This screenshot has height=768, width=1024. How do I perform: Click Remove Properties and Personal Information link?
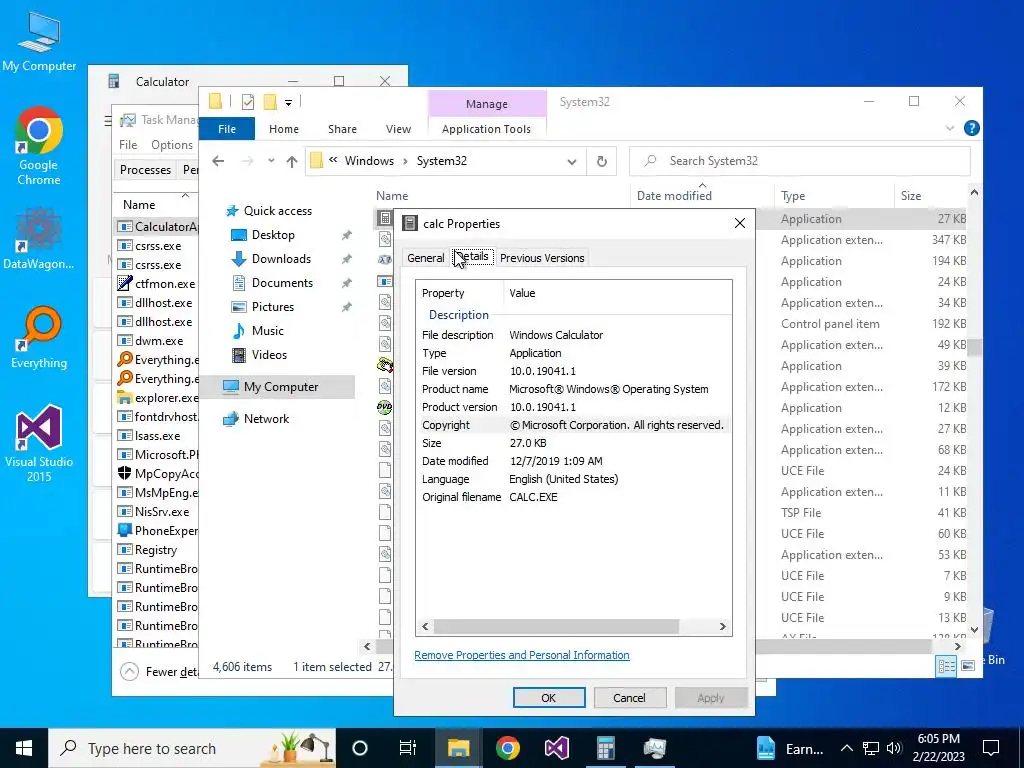point(522,655)
